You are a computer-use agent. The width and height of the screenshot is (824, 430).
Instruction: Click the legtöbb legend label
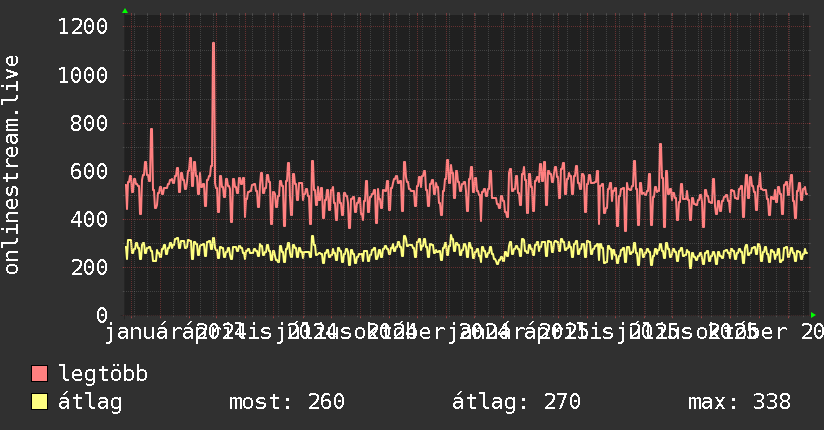click(x=103, y=374)
